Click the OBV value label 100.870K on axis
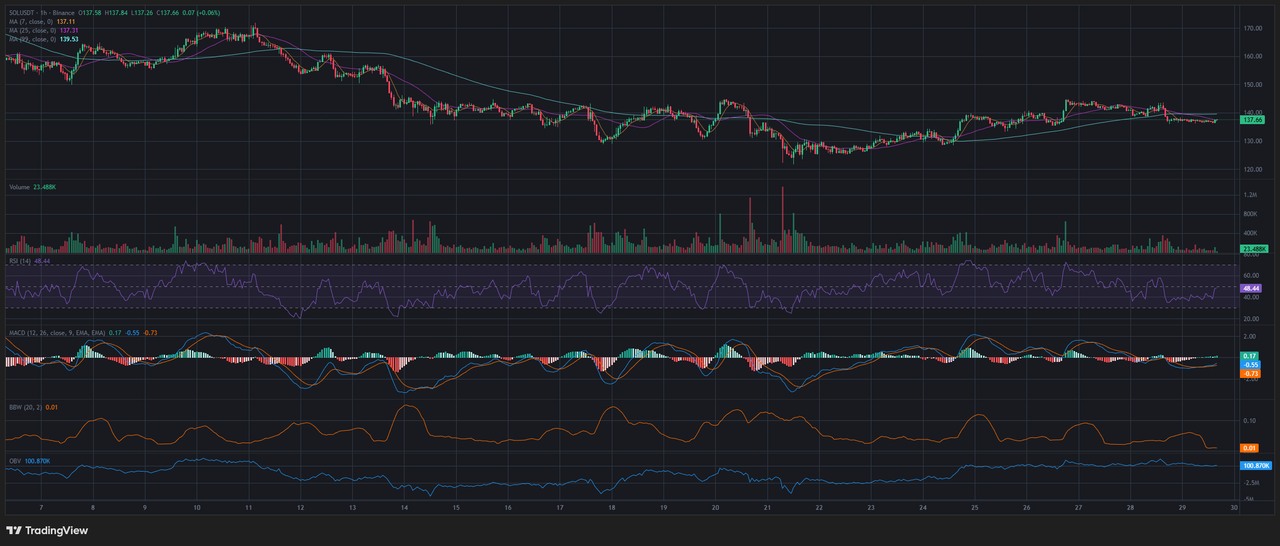1280x546 pixels. click(x=1255, y=465)
